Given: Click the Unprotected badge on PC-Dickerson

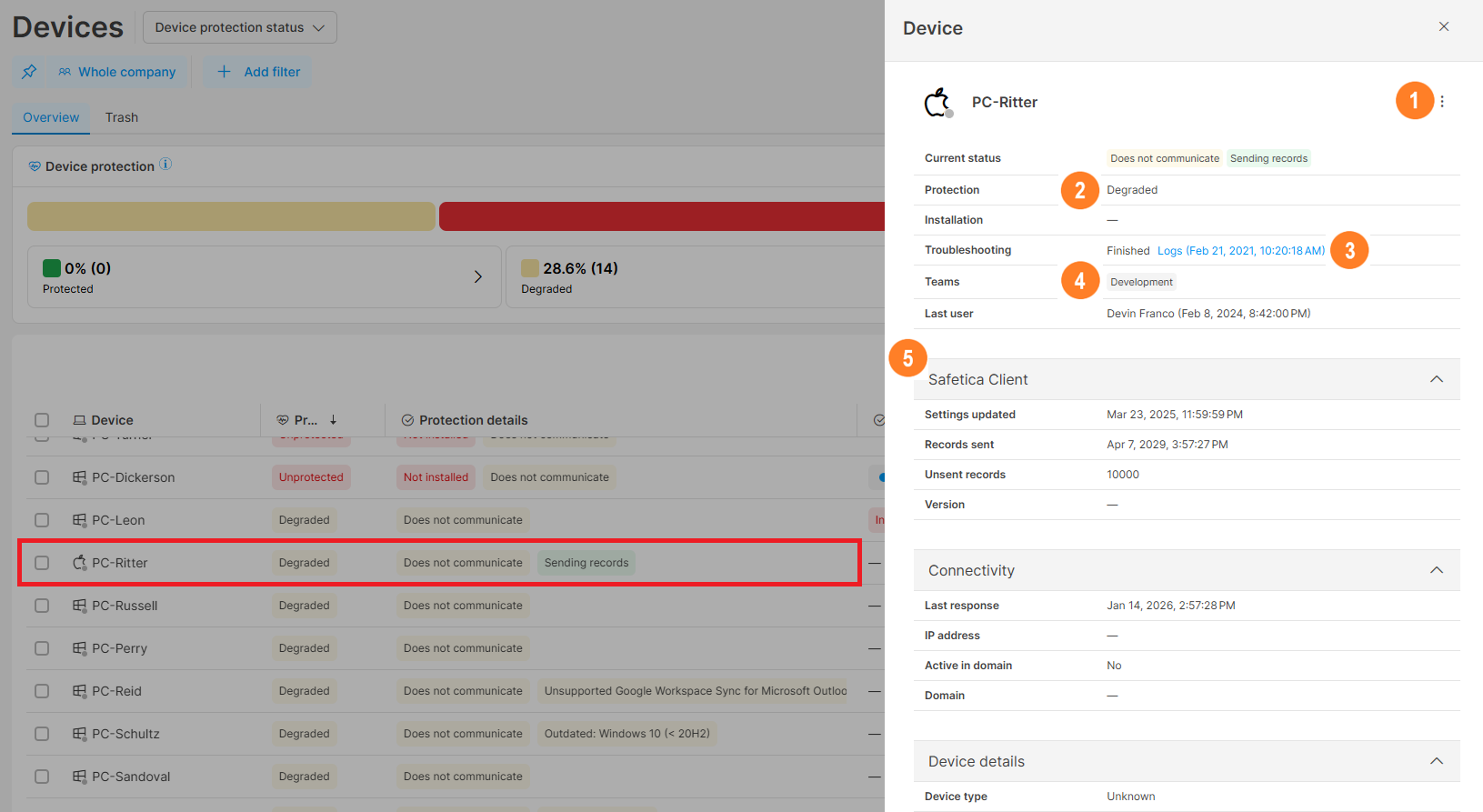Looking at the screenshot, I should (x=311, y=477).
